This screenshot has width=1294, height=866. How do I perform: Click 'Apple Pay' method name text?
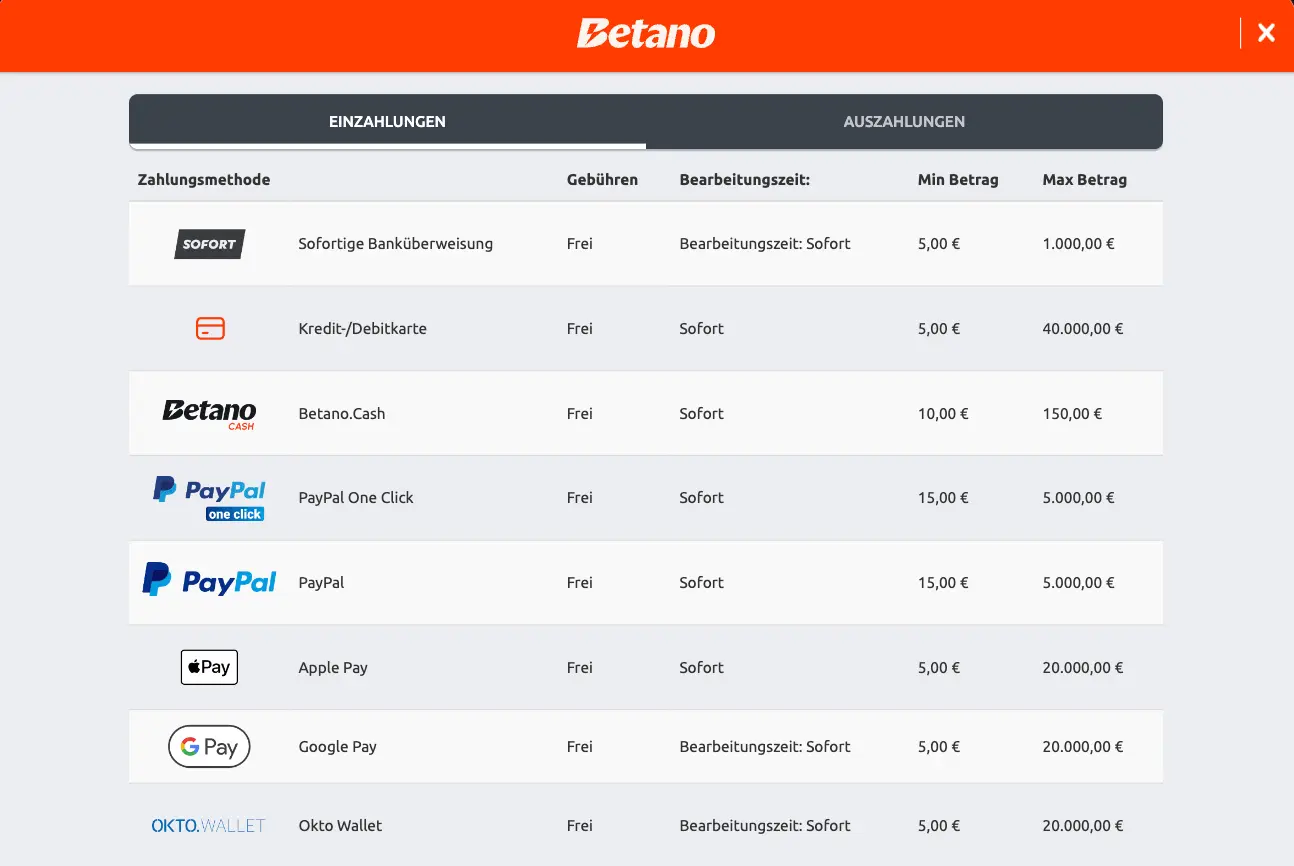333,667
